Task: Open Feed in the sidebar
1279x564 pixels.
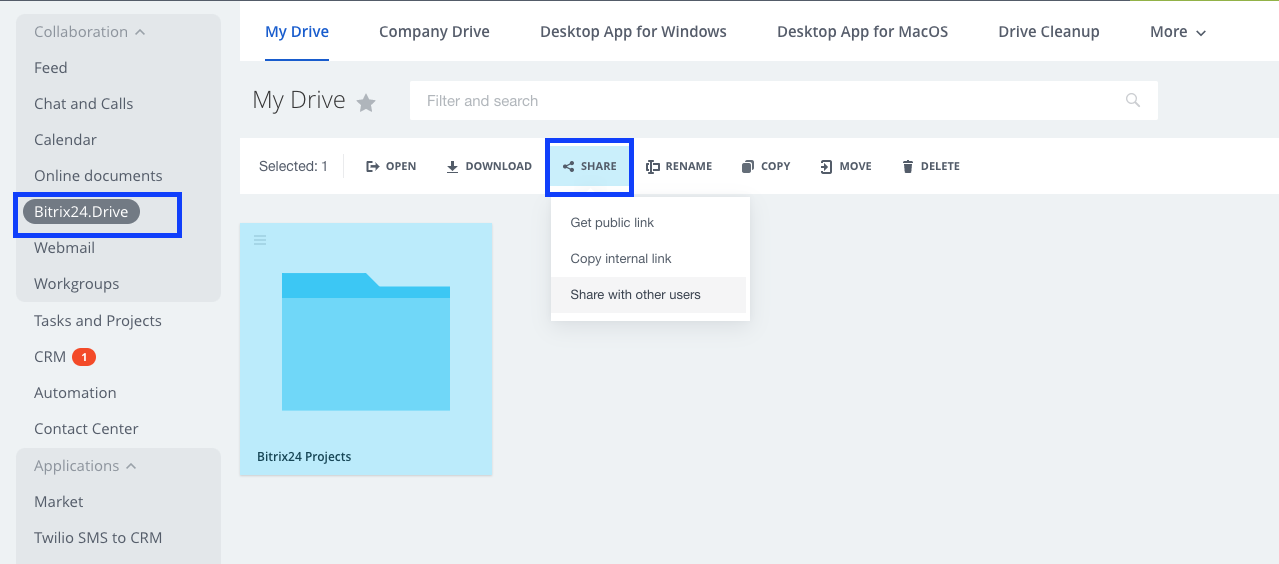Action: pos(51,68)
